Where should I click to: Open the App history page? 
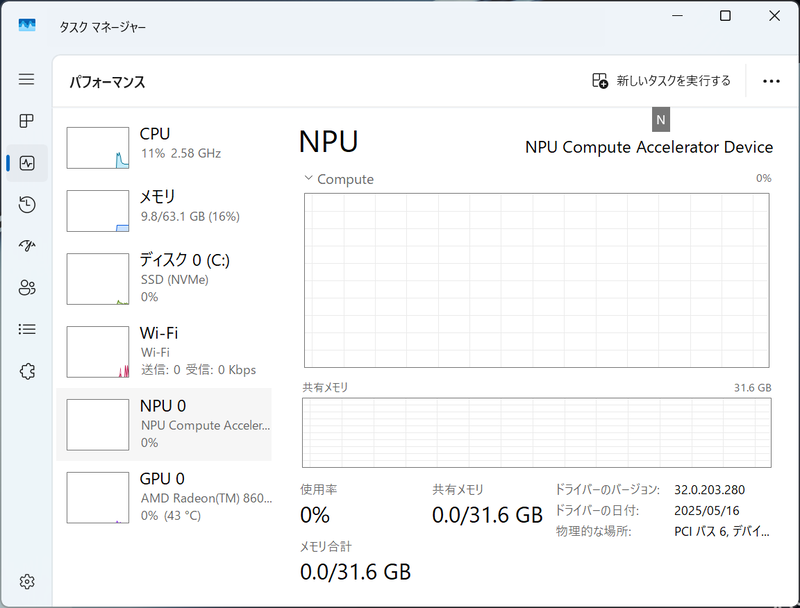27,204
